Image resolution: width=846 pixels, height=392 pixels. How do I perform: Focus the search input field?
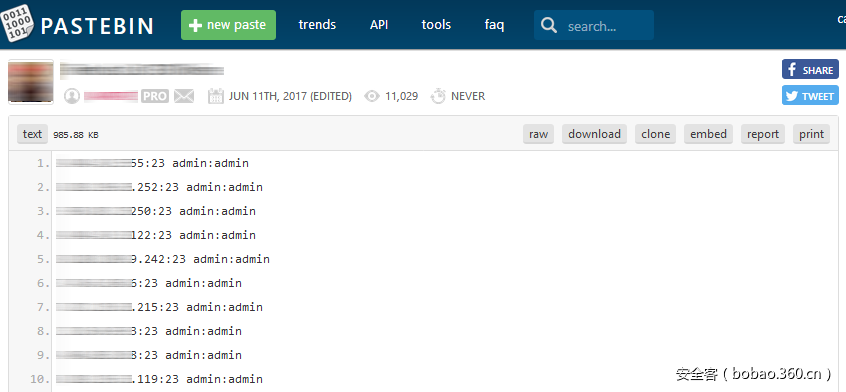tap(594, 25)
